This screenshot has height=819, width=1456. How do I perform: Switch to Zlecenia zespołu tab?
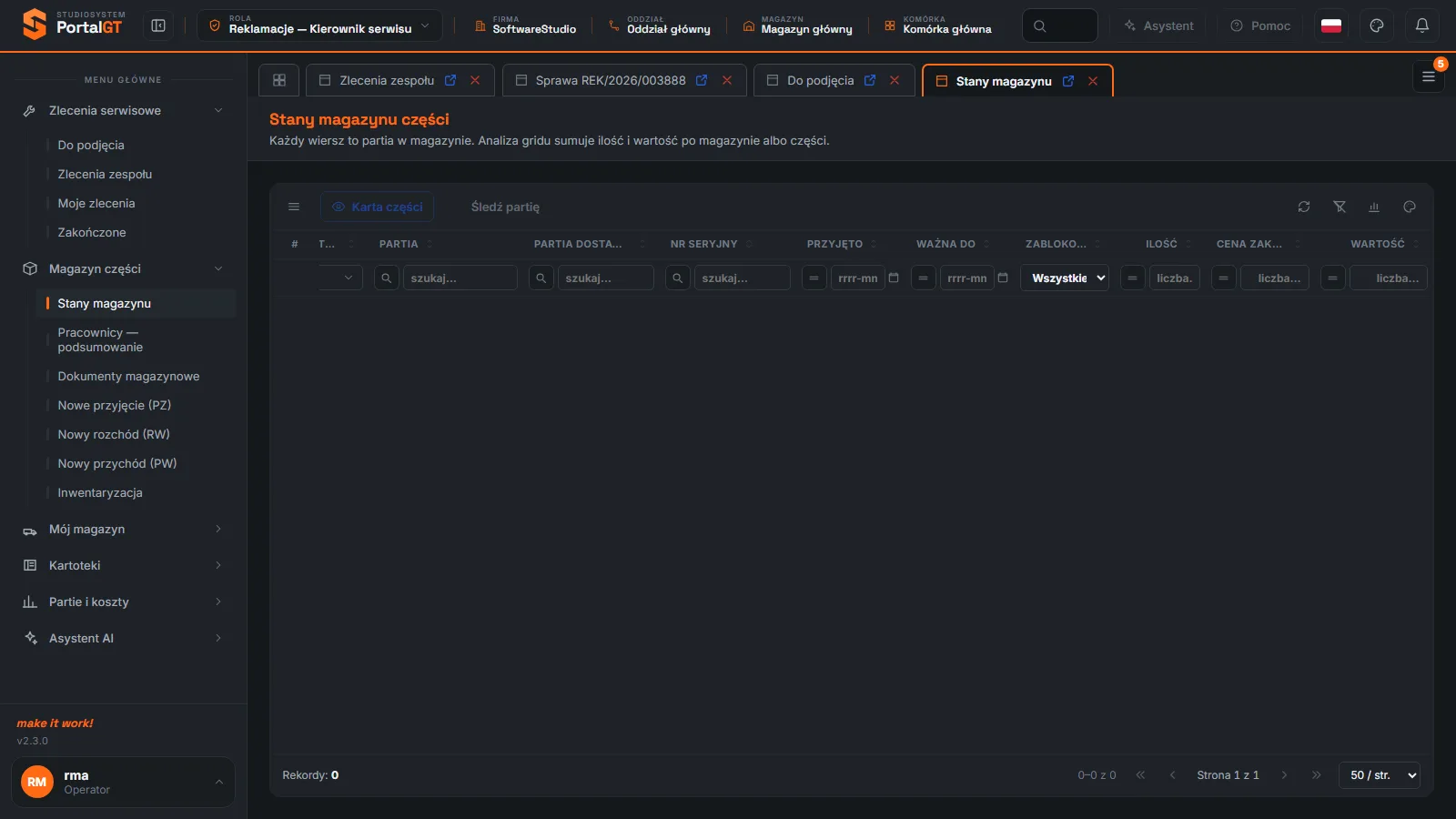[x=387, y=80]
